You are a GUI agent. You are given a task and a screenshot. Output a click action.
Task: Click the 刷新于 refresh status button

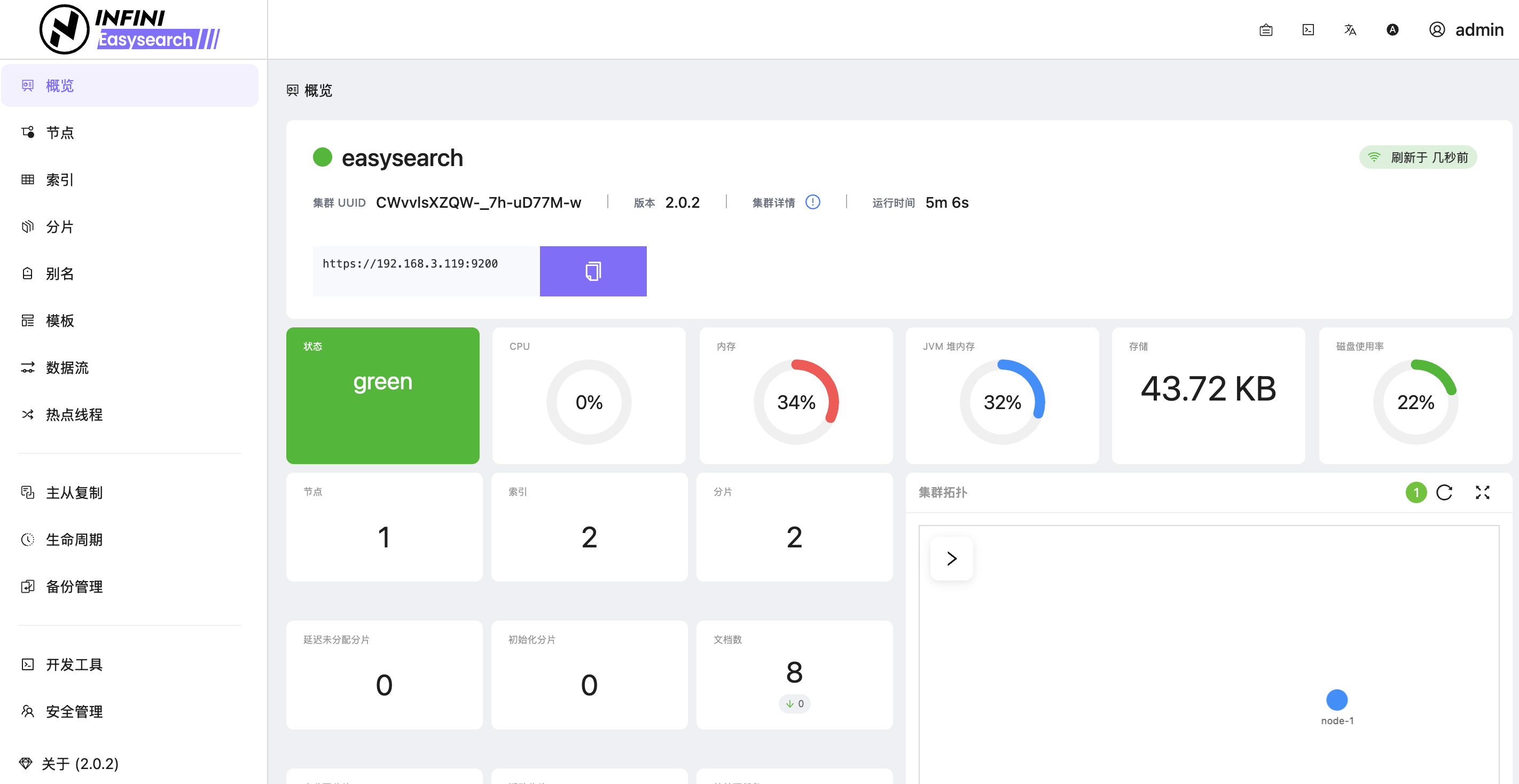click(1418, 158)
